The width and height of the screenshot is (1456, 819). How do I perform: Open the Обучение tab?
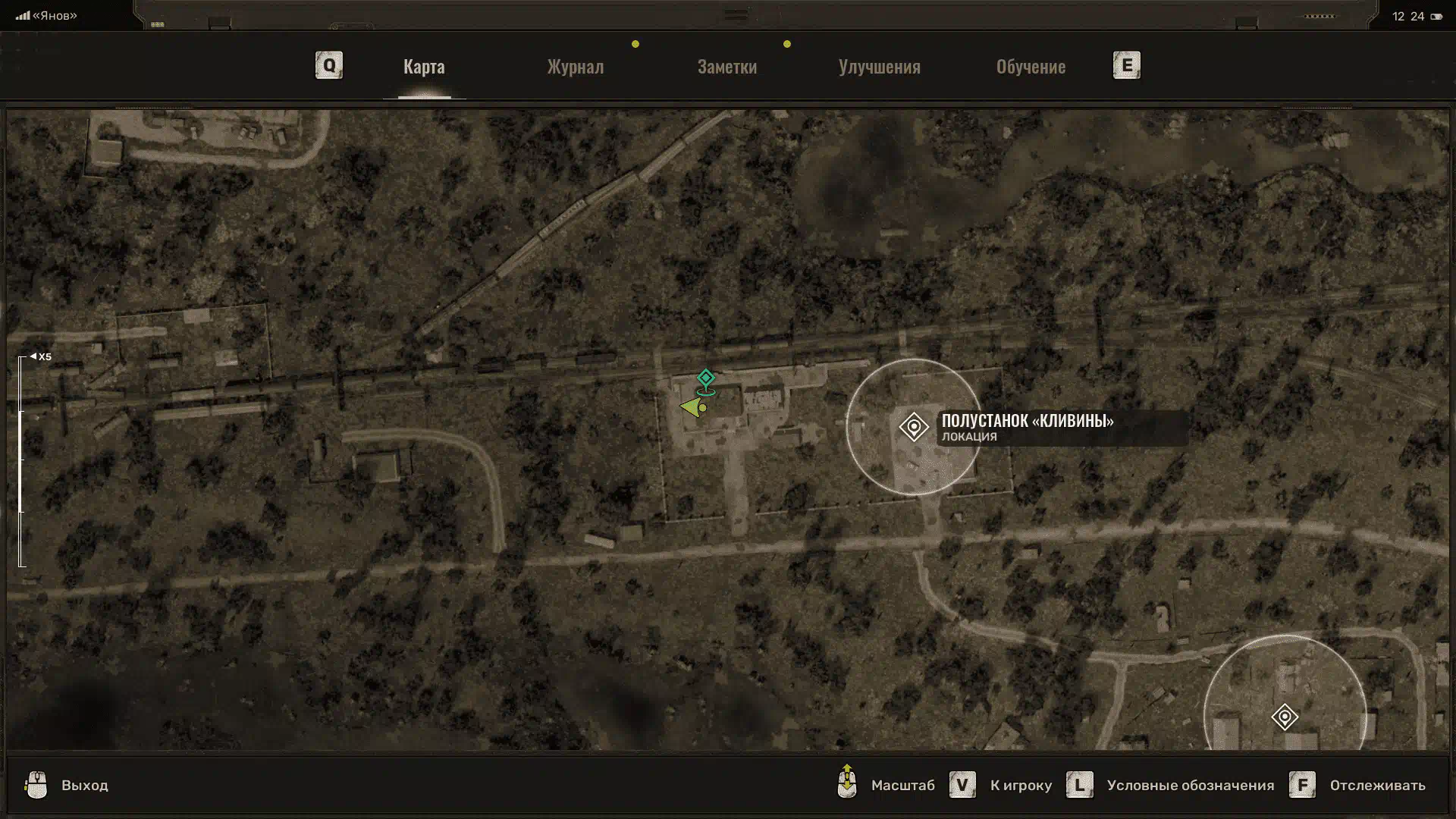pos(1031,67)
